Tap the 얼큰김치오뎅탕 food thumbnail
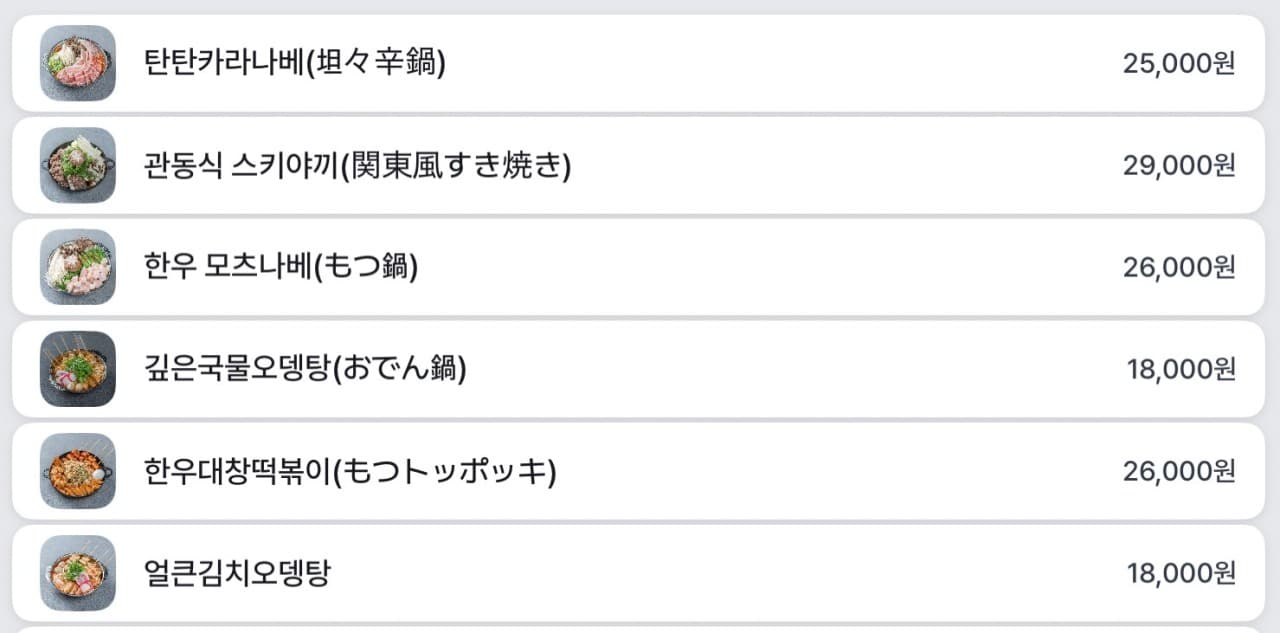 (78, 573)
